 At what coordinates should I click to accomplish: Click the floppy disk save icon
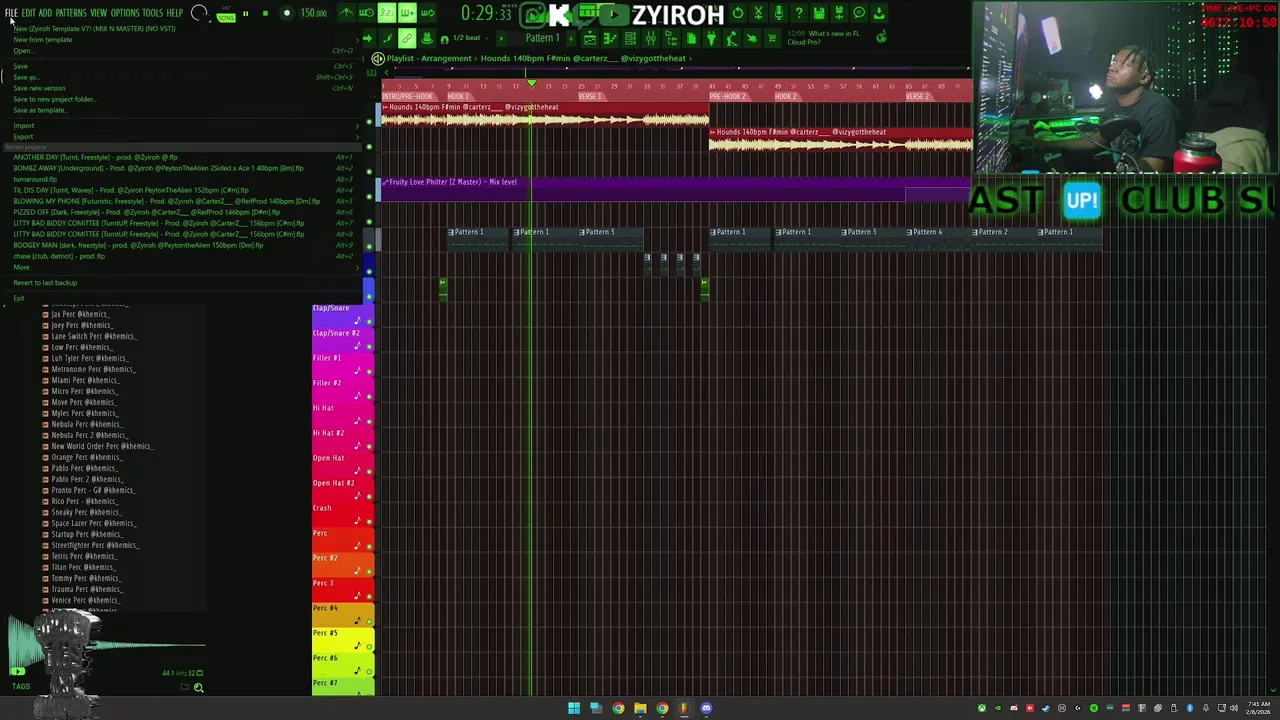click(819, 13)
